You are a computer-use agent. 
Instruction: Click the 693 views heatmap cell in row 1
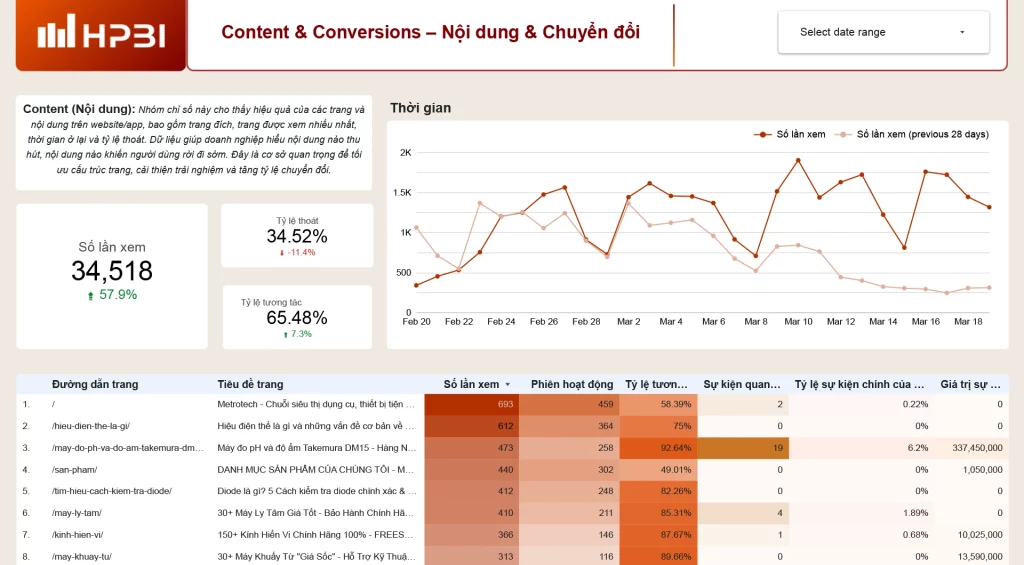pyautogui.click(x=471, y=404)
